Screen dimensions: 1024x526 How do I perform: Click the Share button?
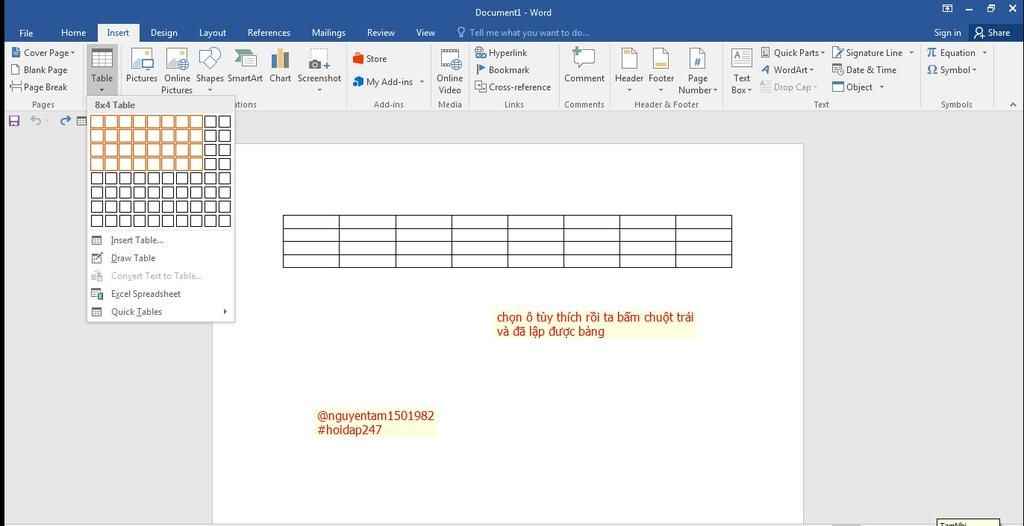point(991,33)
